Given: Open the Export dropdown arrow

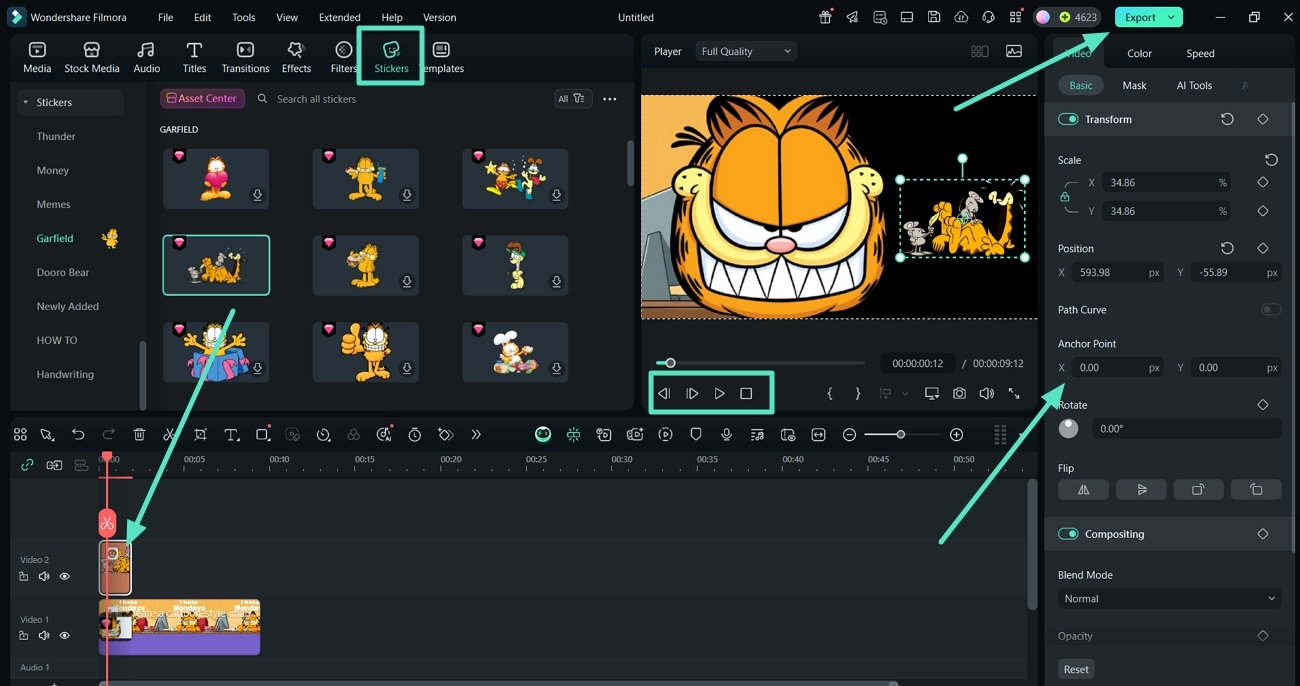Looking at the screenshot, I should tap(1171, 17).
